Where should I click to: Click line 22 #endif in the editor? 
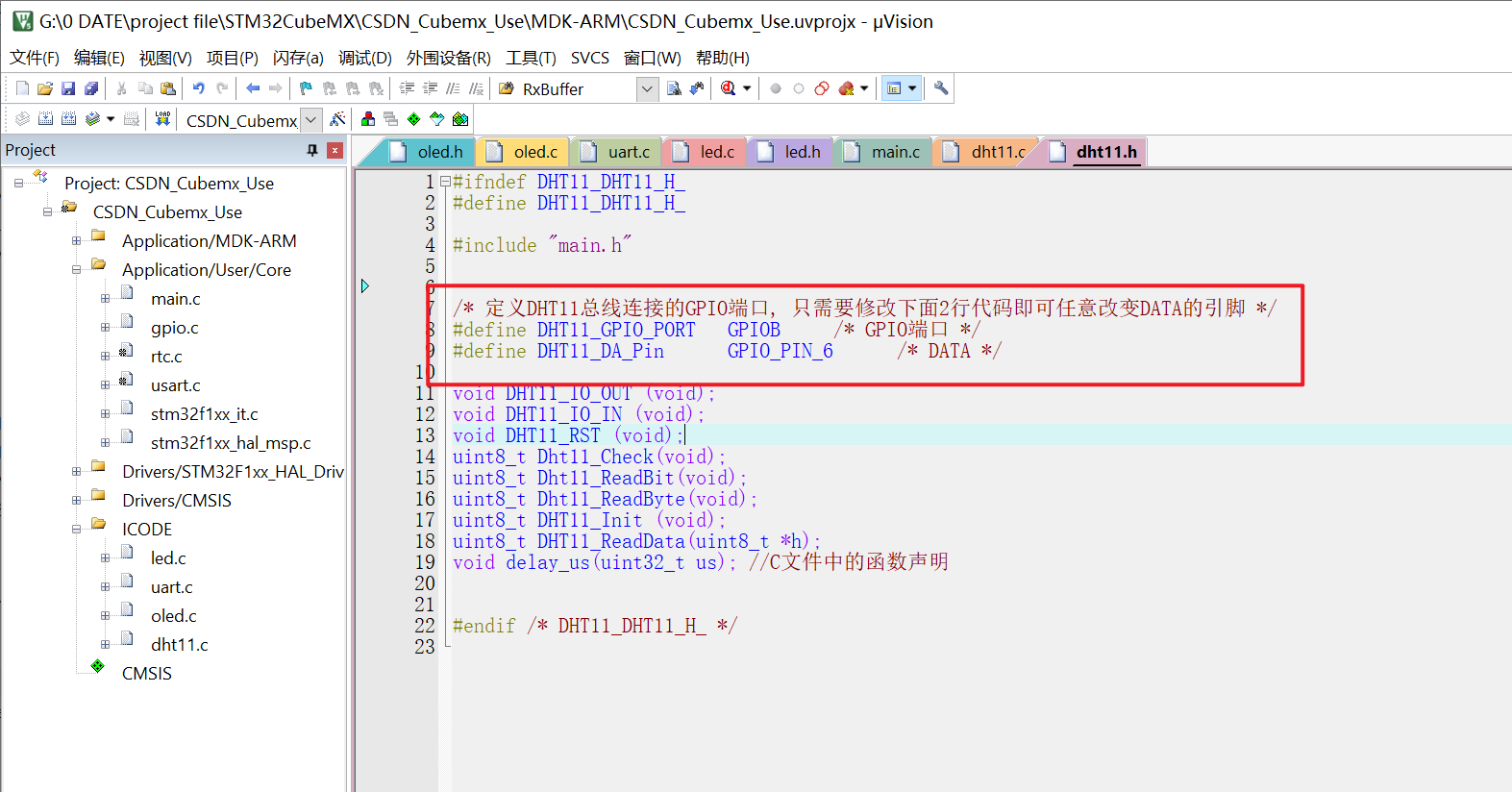click(595, 626)
